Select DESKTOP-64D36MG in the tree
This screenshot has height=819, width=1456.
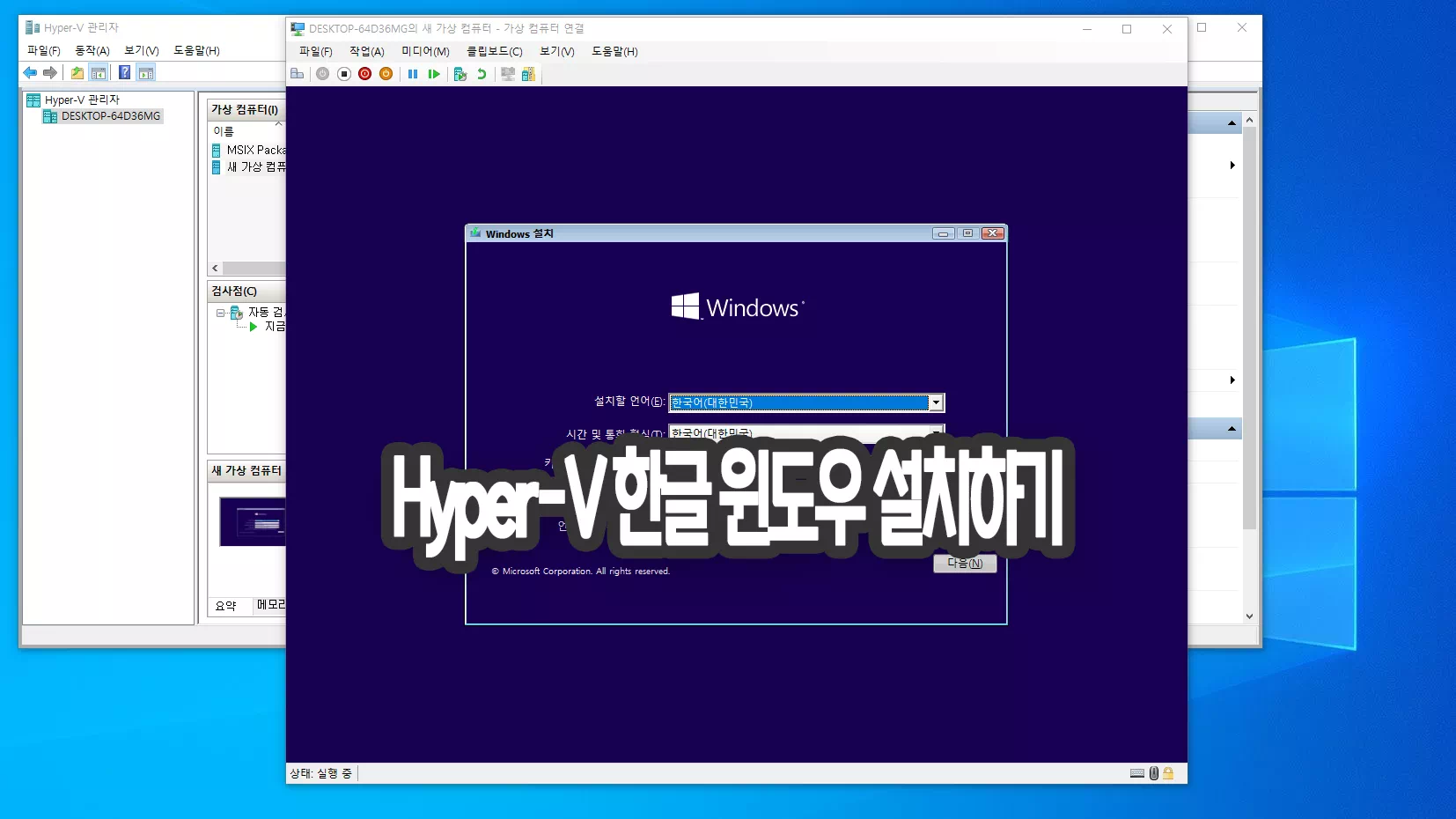pos(110,116)
